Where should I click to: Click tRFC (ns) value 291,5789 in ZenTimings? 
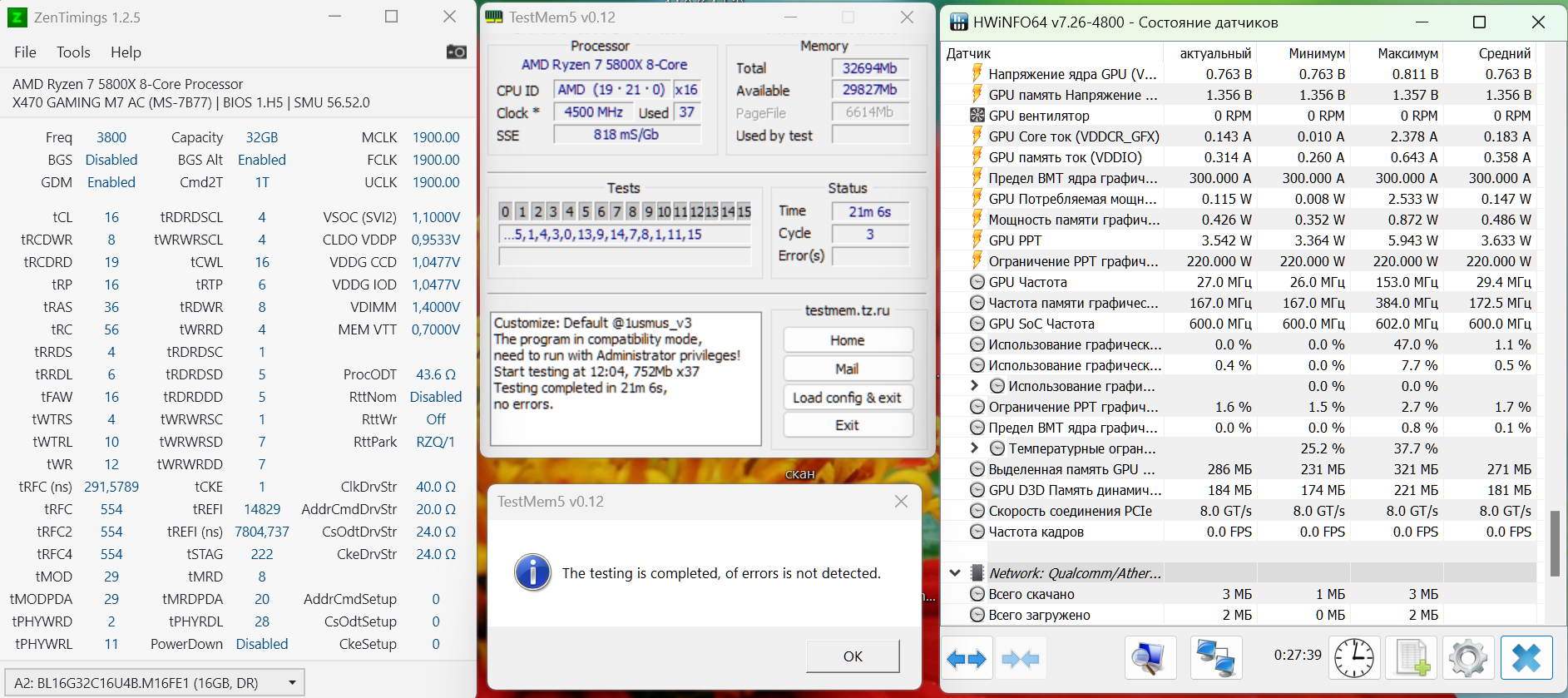tap(111, 487)
